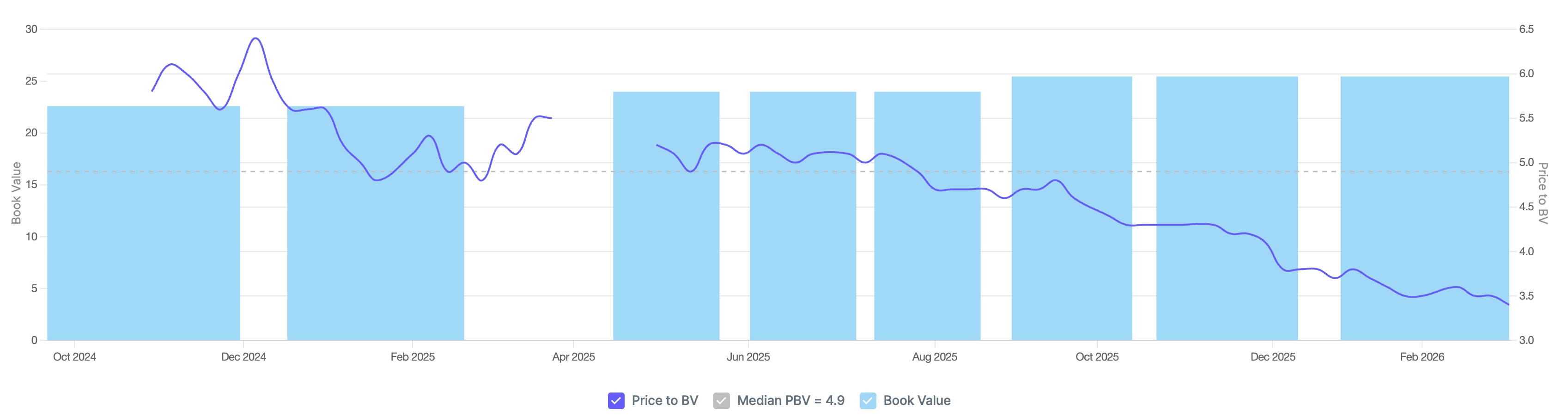The image size is (1568, 417).
Task: Uncheck the Median PBV legend checkbox
Action: [721, 400]
